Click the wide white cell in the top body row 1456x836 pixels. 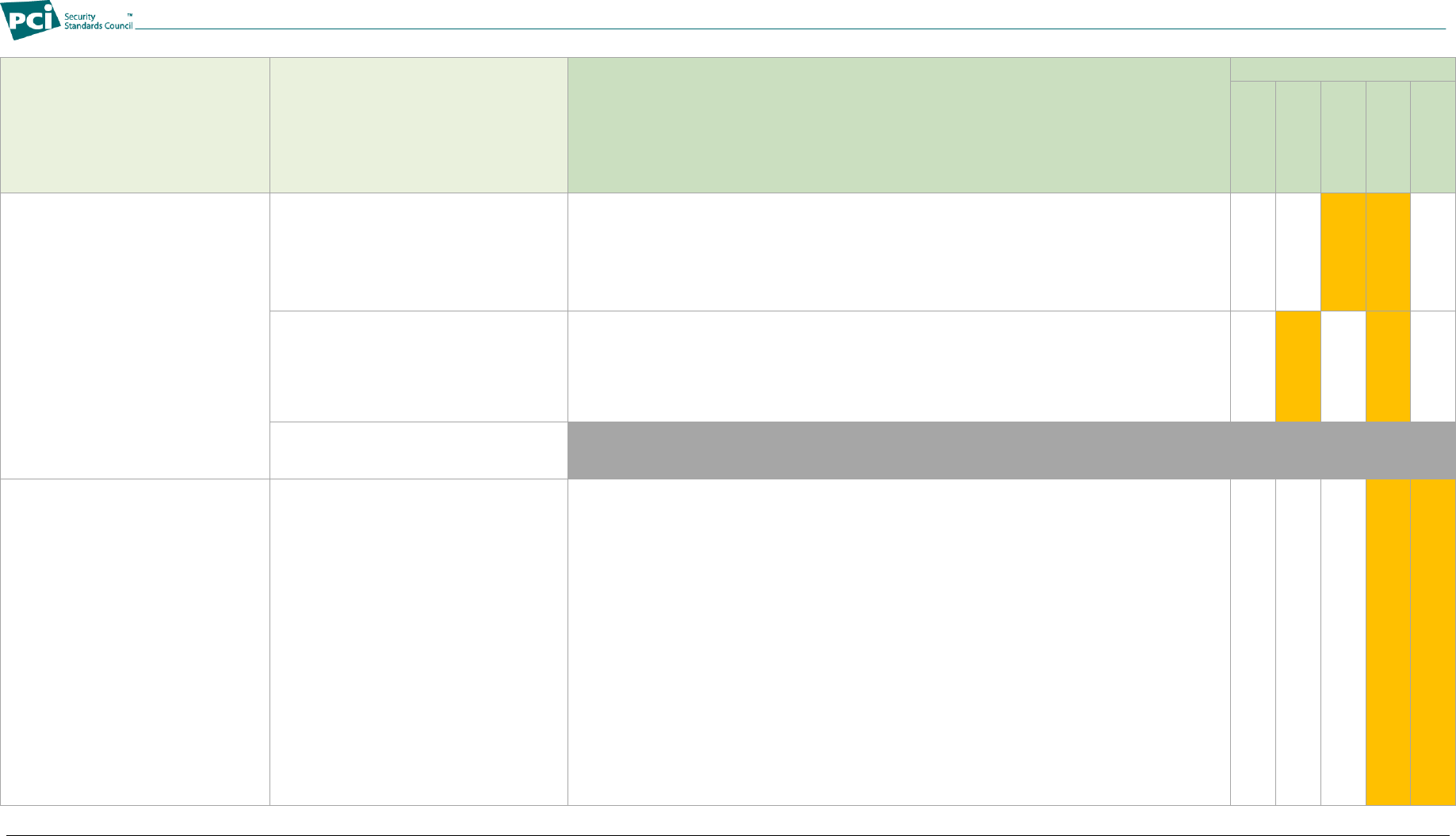pyautogui.click(x=899, y=252)
